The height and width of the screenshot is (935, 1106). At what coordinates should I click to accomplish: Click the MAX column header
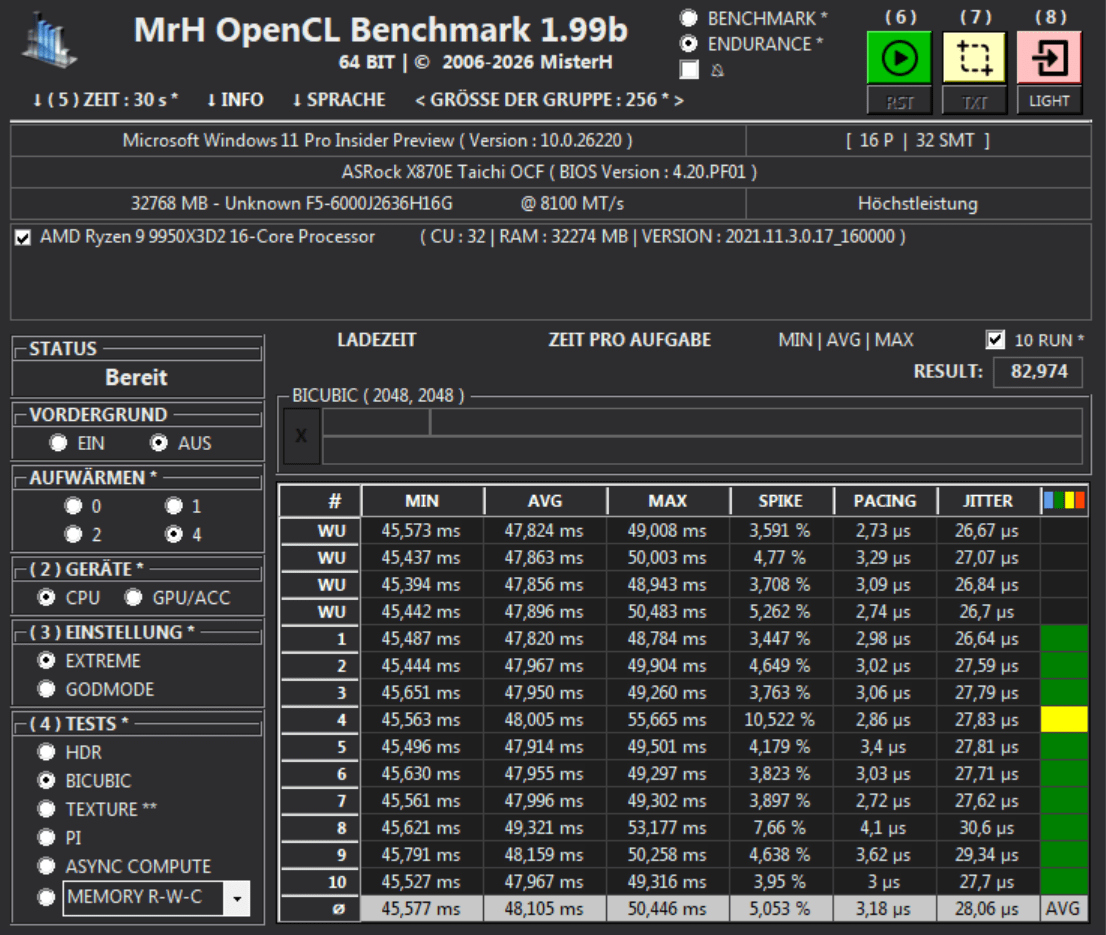click(667, 501)
